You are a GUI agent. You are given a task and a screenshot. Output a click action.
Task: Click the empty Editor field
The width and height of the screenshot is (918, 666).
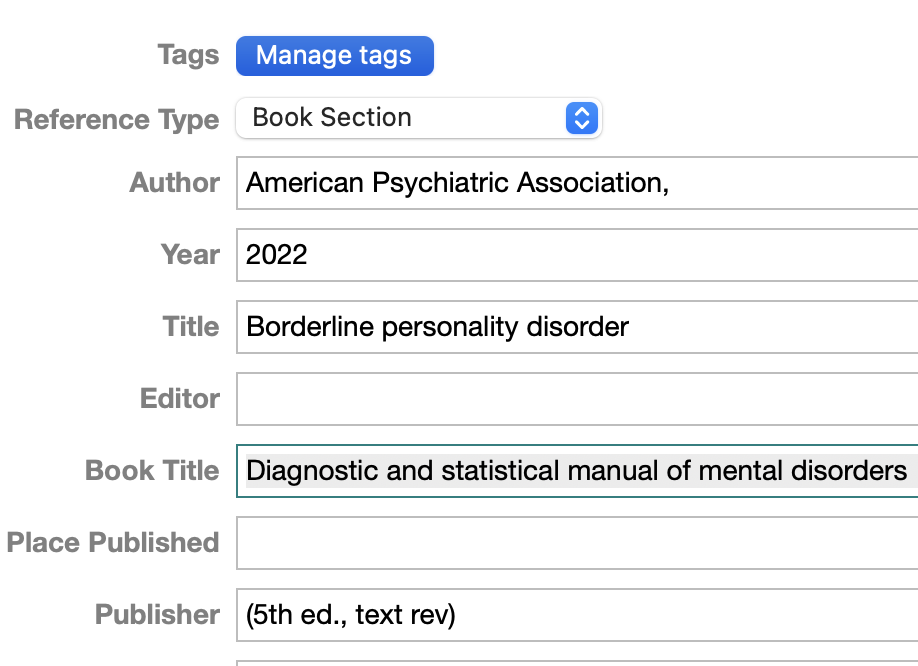[x=576, y=399]
